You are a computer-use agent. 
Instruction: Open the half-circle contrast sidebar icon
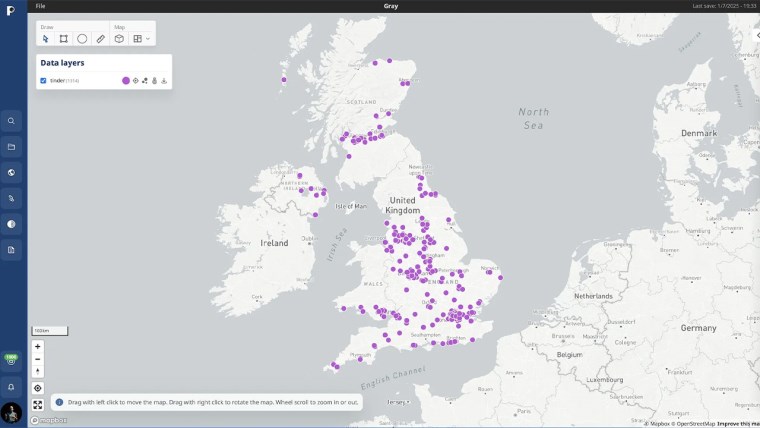(x=11, y=224)
